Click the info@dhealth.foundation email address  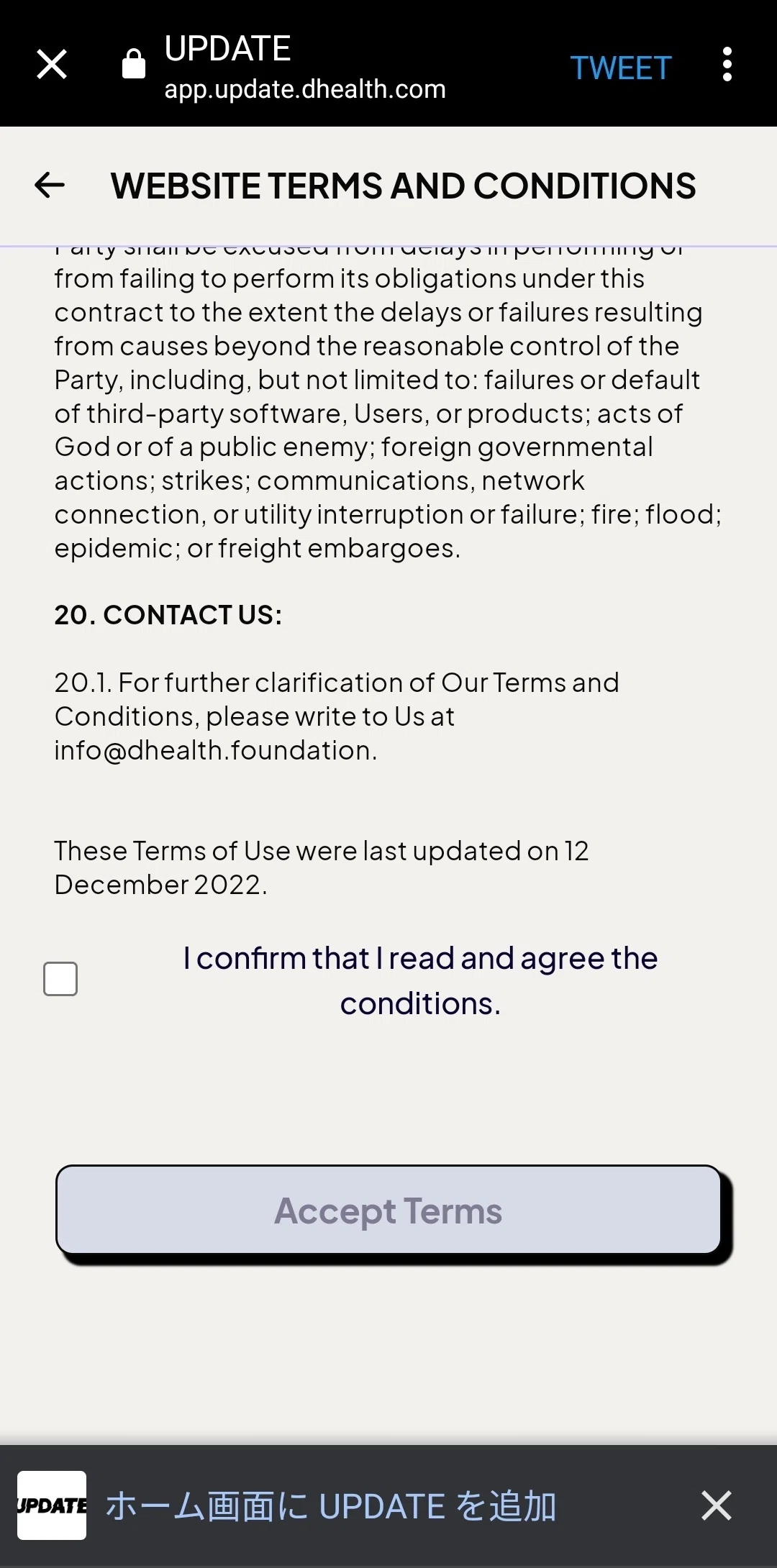[x=215, y=750]
